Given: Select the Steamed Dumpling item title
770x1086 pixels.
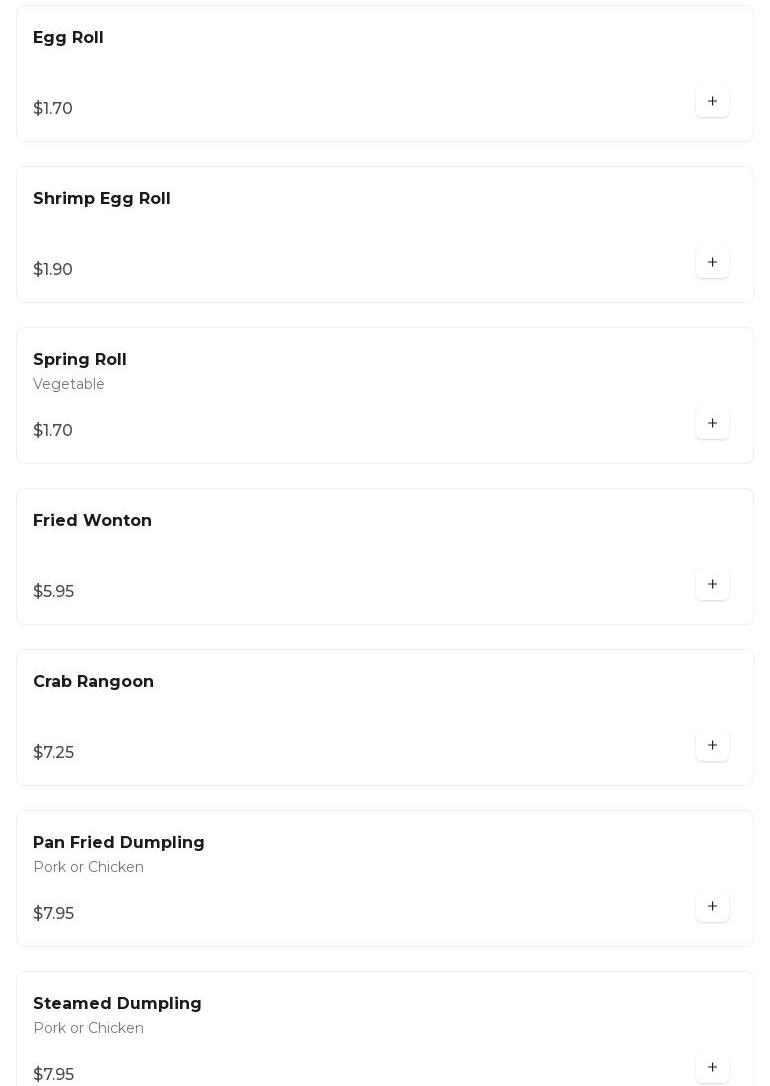Looking at the screenshot, I should click(117, 1004).
